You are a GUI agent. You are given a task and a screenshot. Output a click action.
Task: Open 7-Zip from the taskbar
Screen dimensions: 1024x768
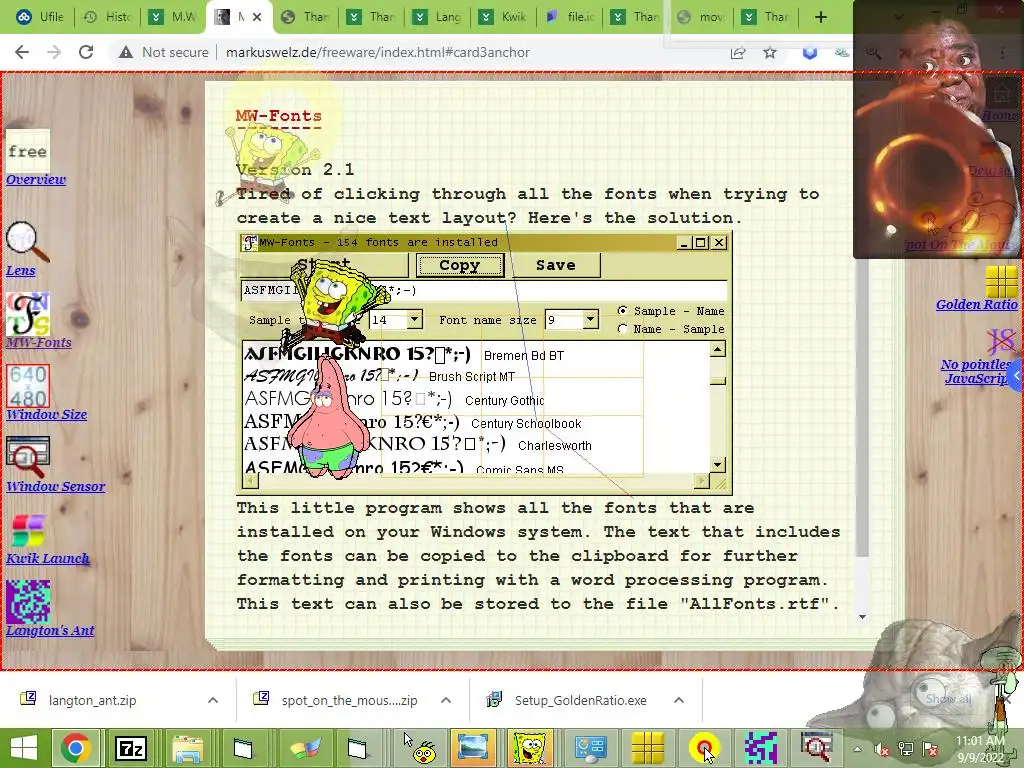[131, 748]
